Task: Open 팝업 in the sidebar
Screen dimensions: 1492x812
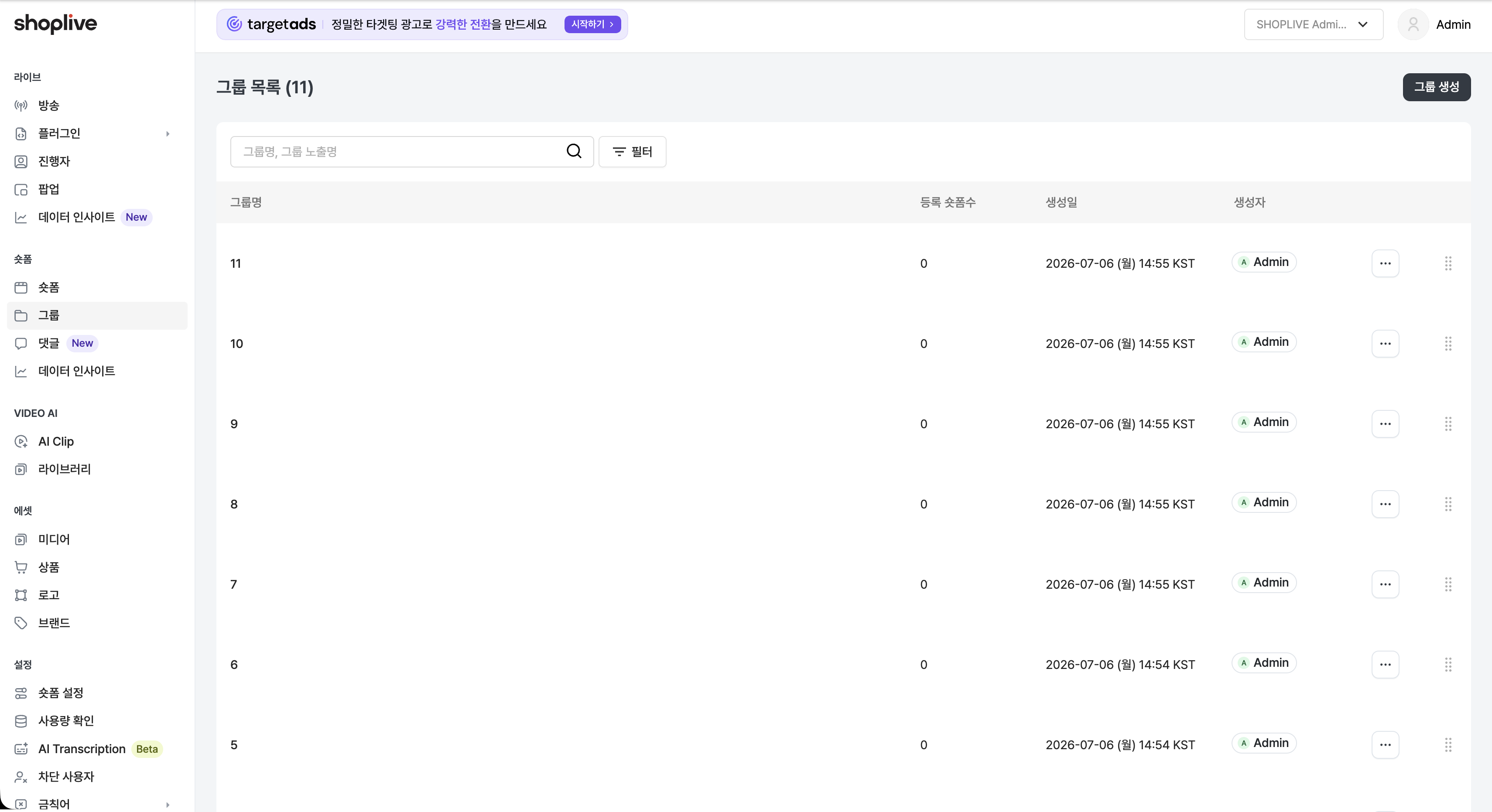Action: 97,189
